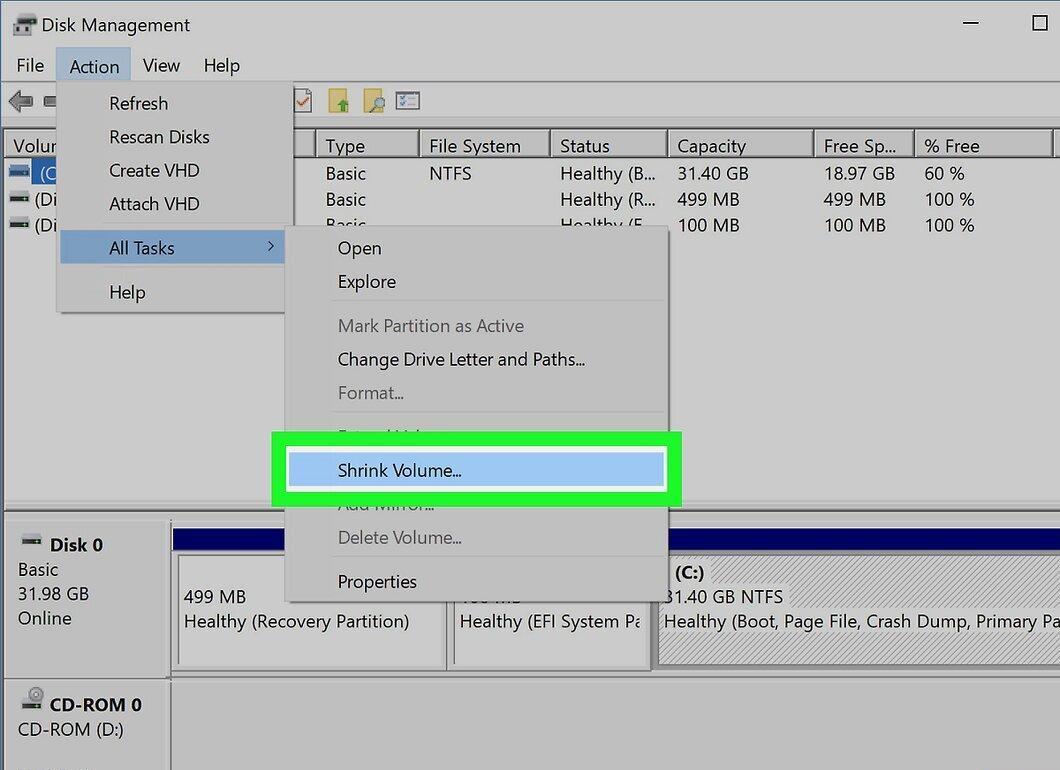Click the NTFS file system cell
Image resolution: width=1060 pixels, height=770 pixels.
click(450, 174)
